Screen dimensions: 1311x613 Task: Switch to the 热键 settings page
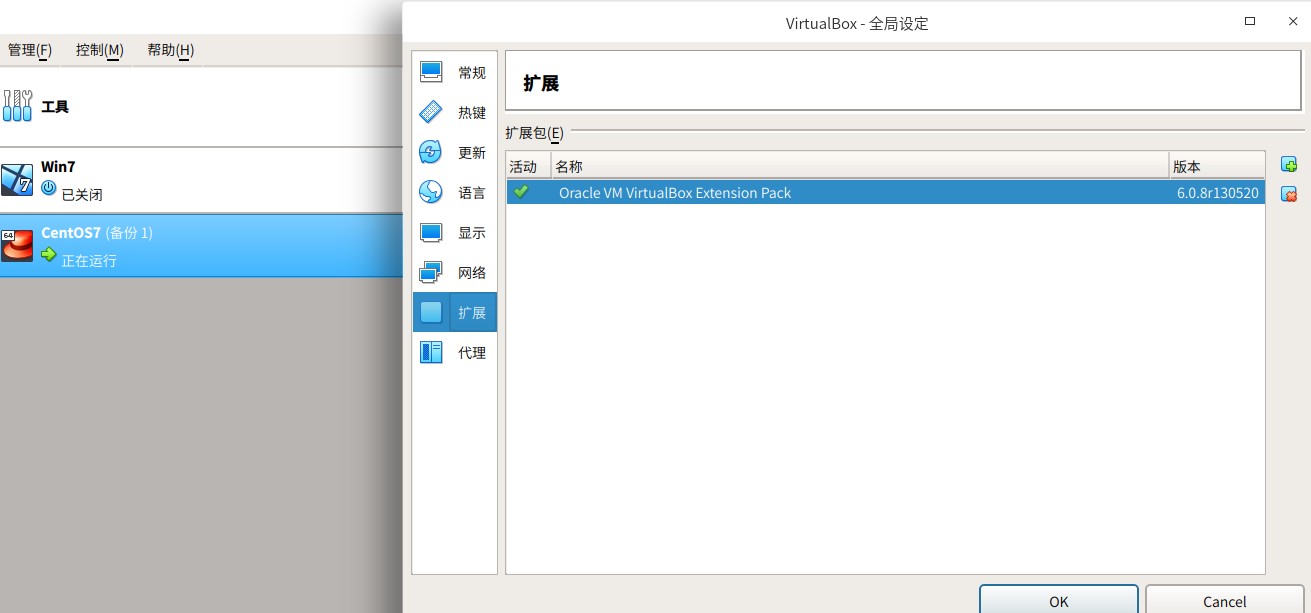pos(455,112)
